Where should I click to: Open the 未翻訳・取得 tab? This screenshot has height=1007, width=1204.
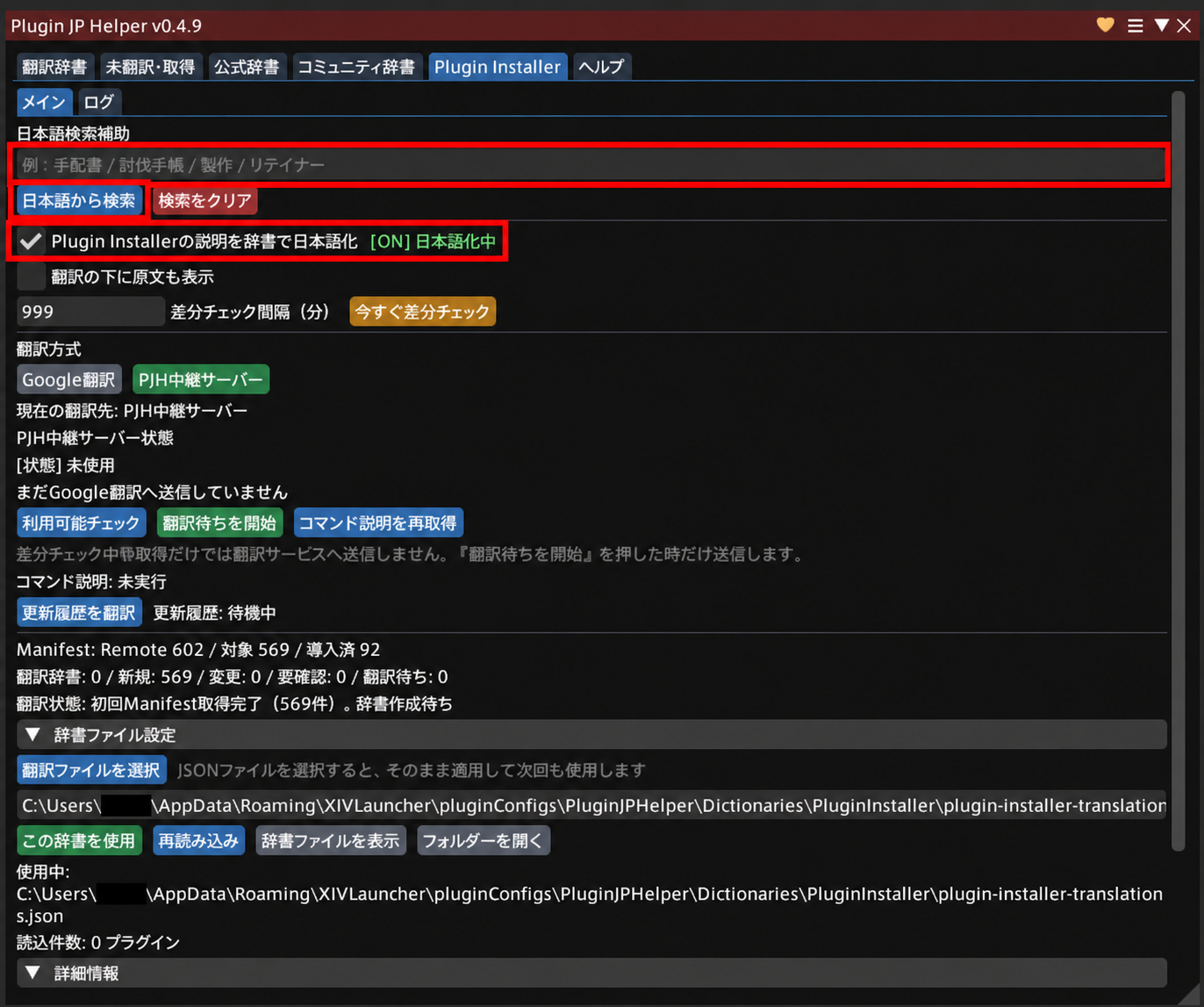(x=150, y=67)
